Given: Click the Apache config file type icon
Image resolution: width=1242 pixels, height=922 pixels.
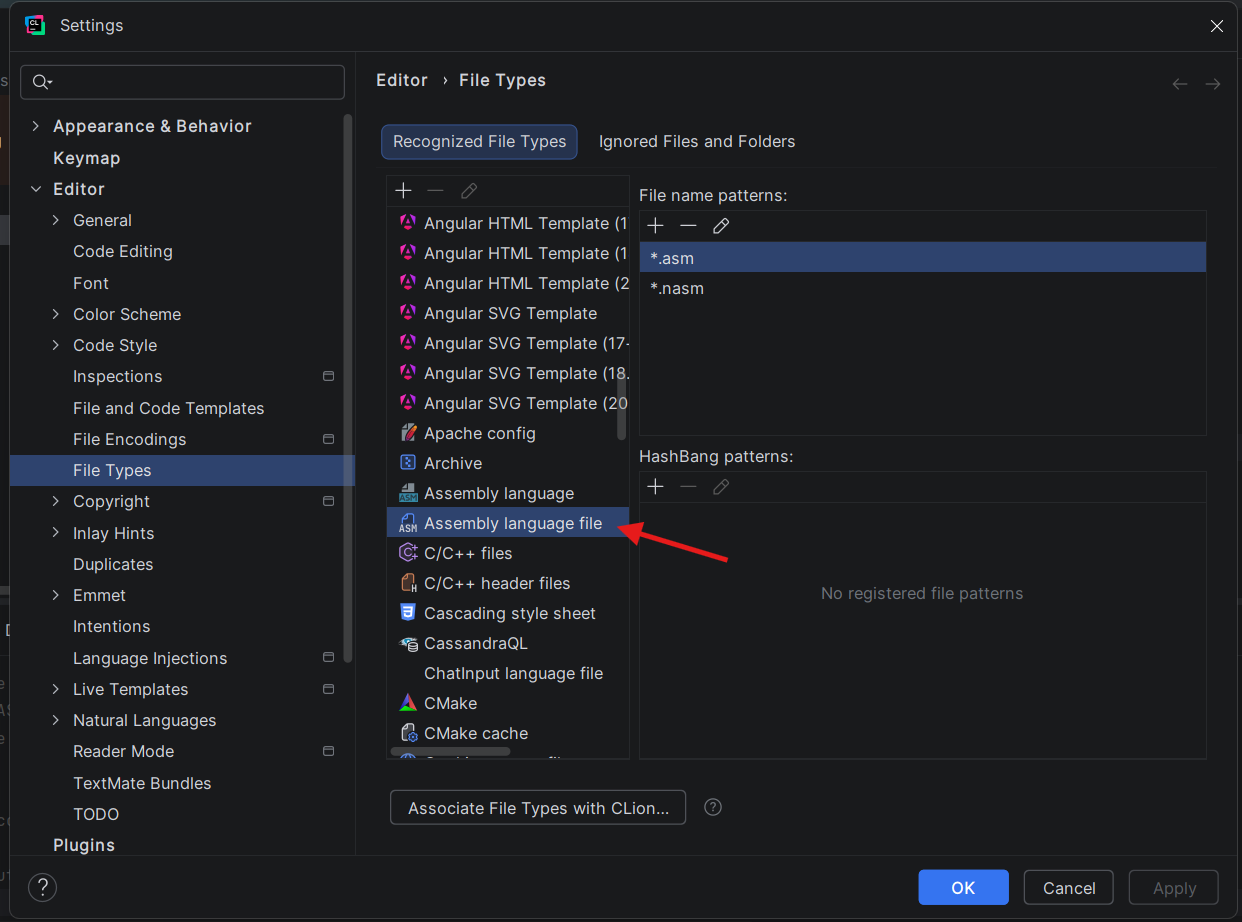Looking at the screenshot, I should [408, 433].
